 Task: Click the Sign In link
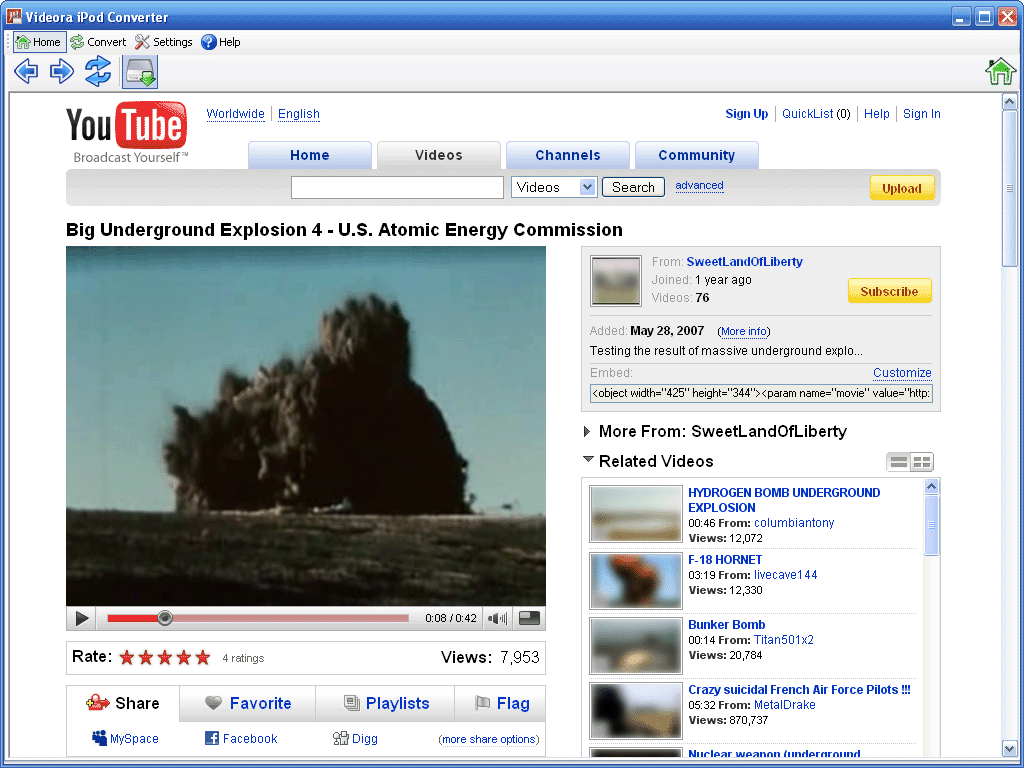point(921,114)
